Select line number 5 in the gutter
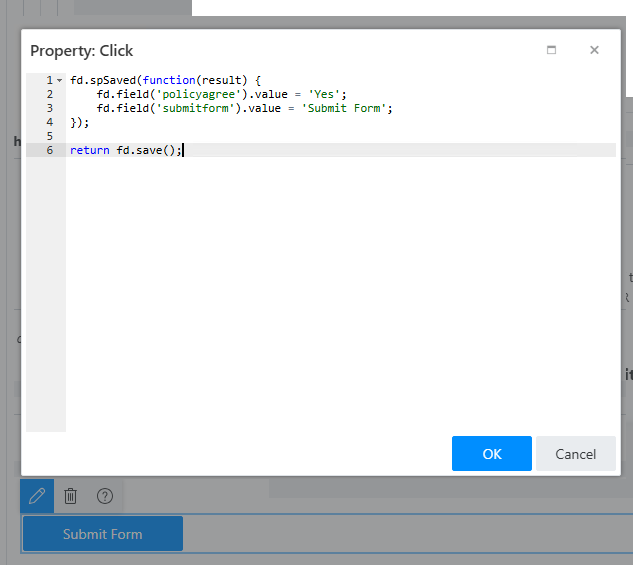Screen dimensions: 633x565 coord(48,136)
